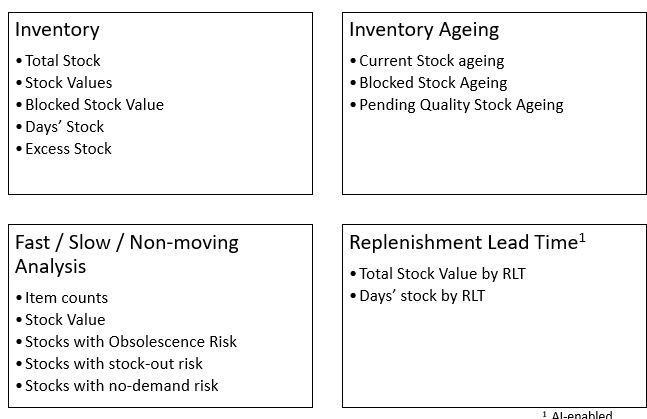
Task: Click the Days' Stock bullet in Inventory
Action: pos(64,127)
